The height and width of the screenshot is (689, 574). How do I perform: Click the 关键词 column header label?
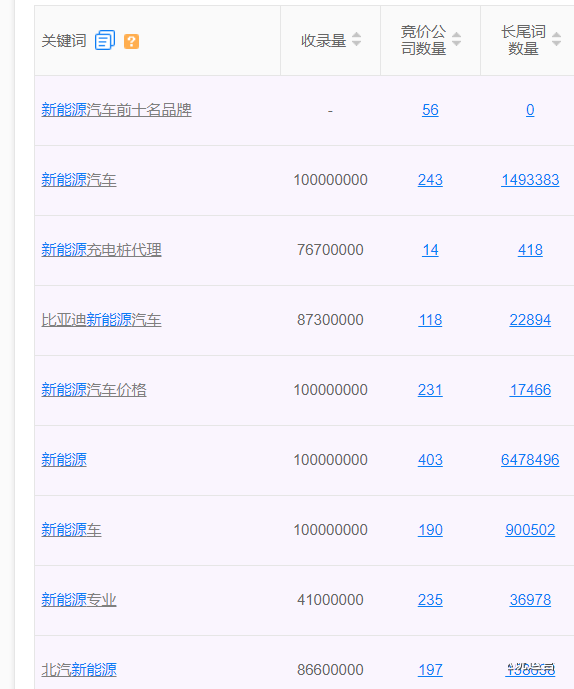(x=64, y=41)
